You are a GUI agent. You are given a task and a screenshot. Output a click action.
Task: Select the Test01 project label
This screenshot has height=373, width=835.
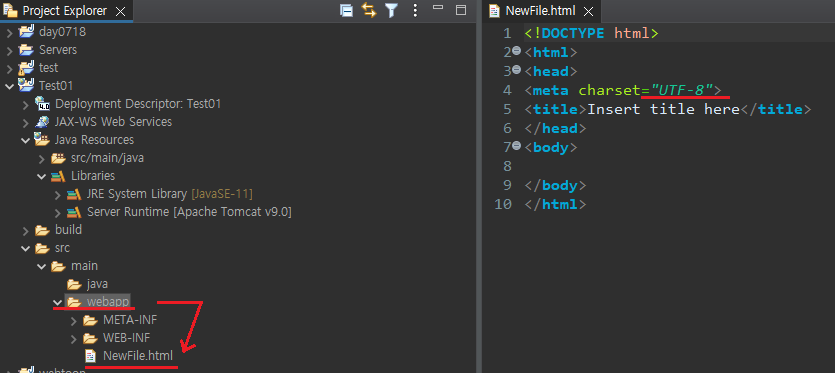pyautogui.click(x=56, y=86)
